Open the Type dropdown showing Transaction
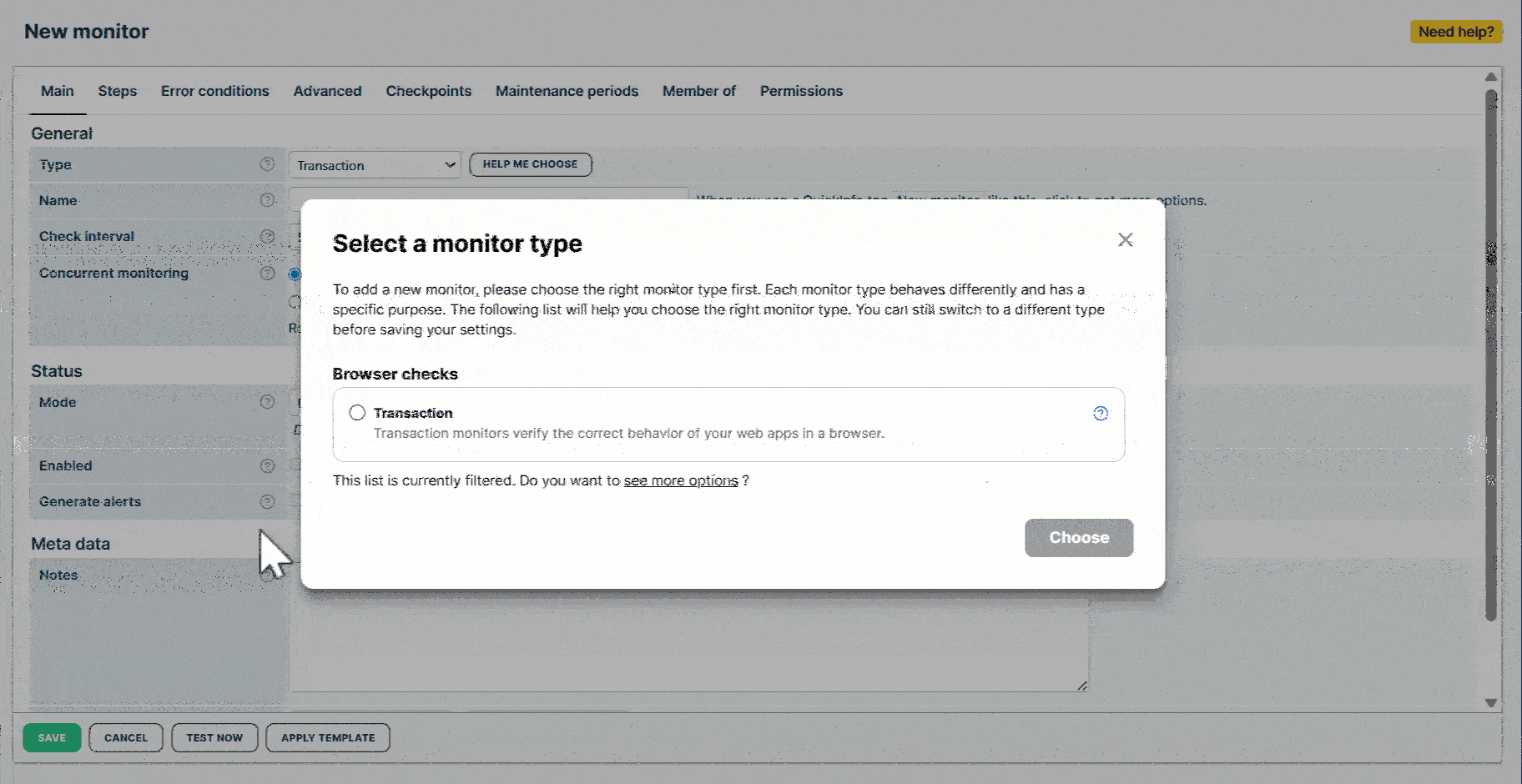The image size is (1522, 784). coord(375,165)
